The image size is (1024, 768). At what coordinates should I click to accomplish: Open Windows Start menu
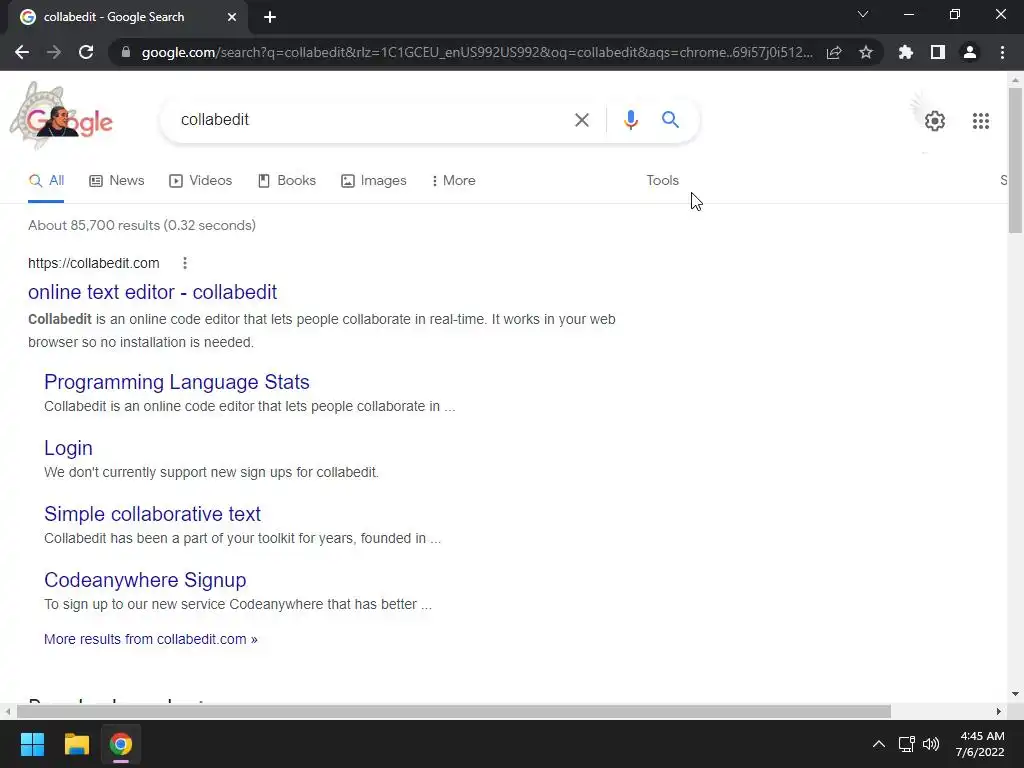[x=32, y=744]
